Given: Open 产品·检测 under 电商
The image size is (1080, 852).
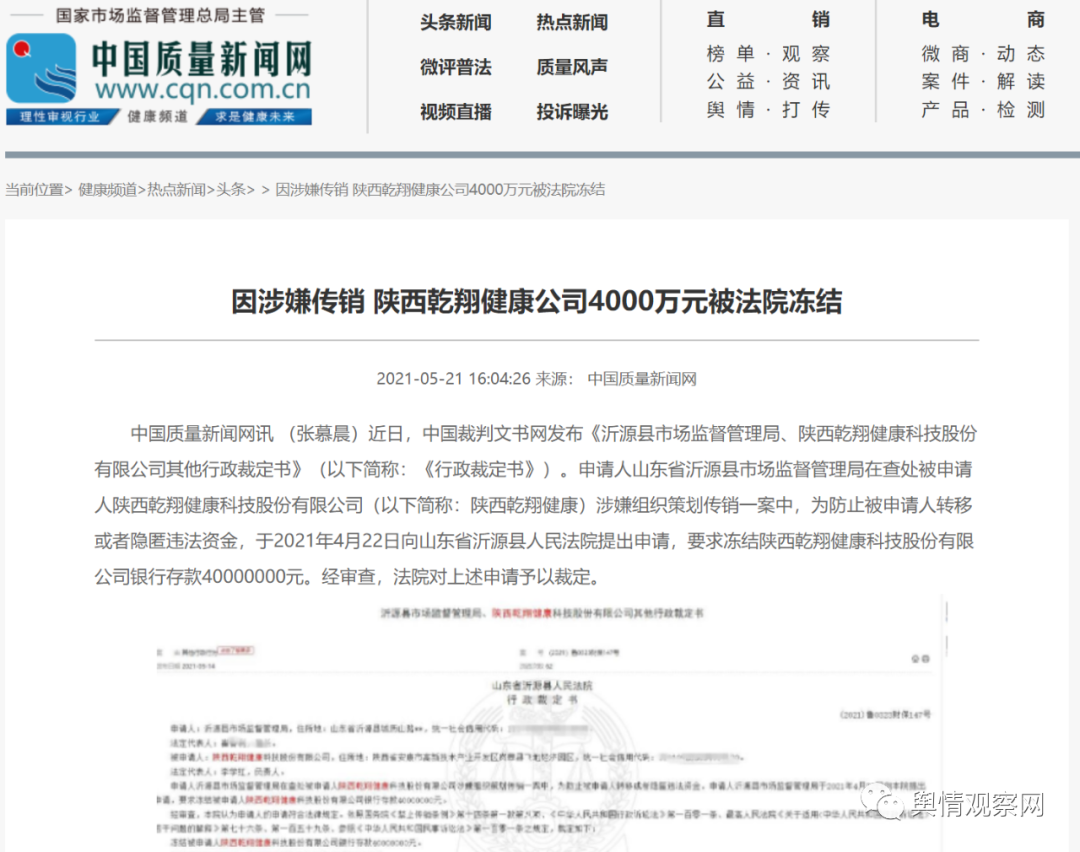Looking at the screenshot, I should 984,110.
